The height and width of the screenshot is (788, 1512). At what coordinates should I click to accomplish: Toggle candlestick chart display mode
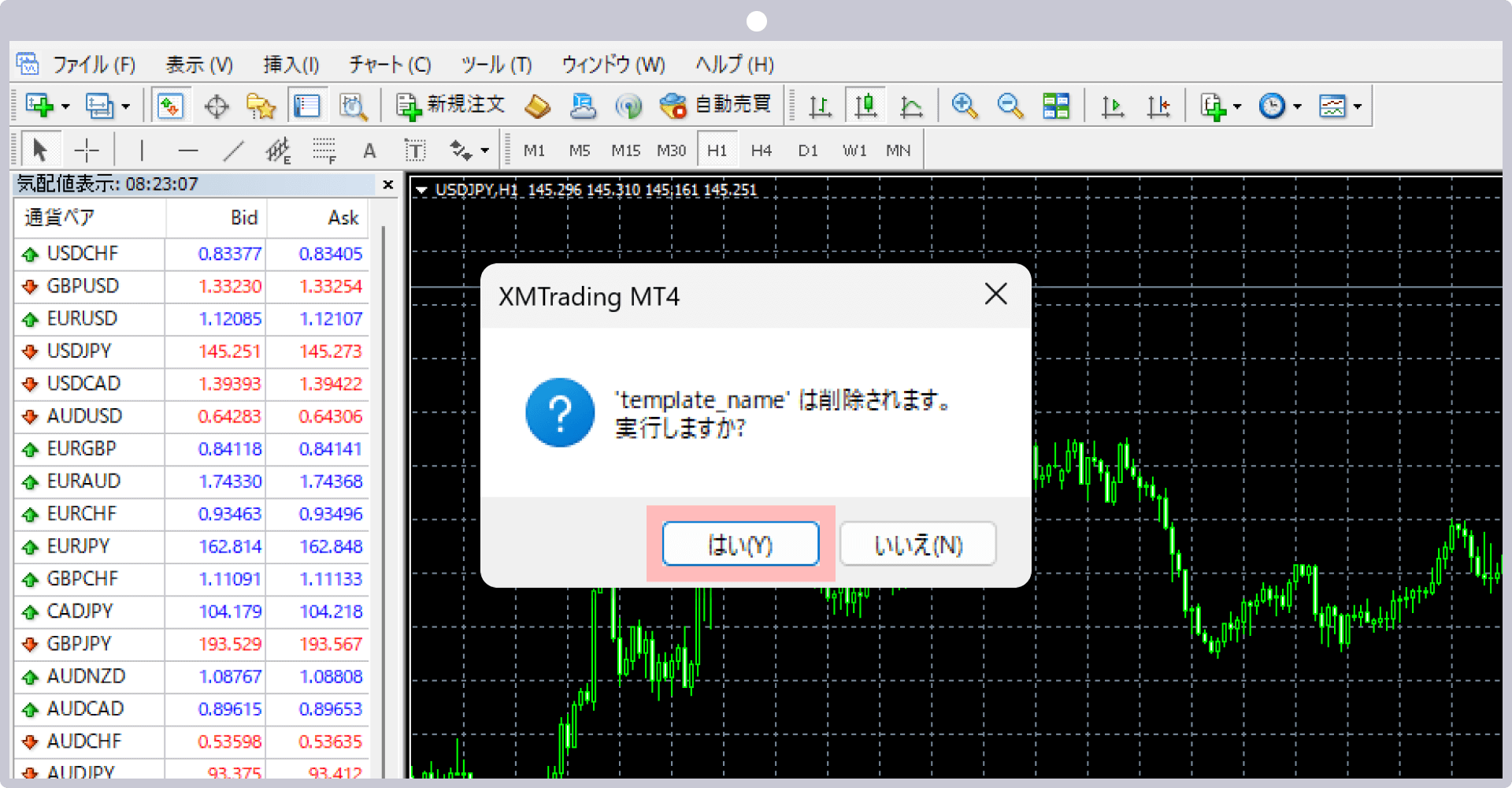[x=865, y=106]
